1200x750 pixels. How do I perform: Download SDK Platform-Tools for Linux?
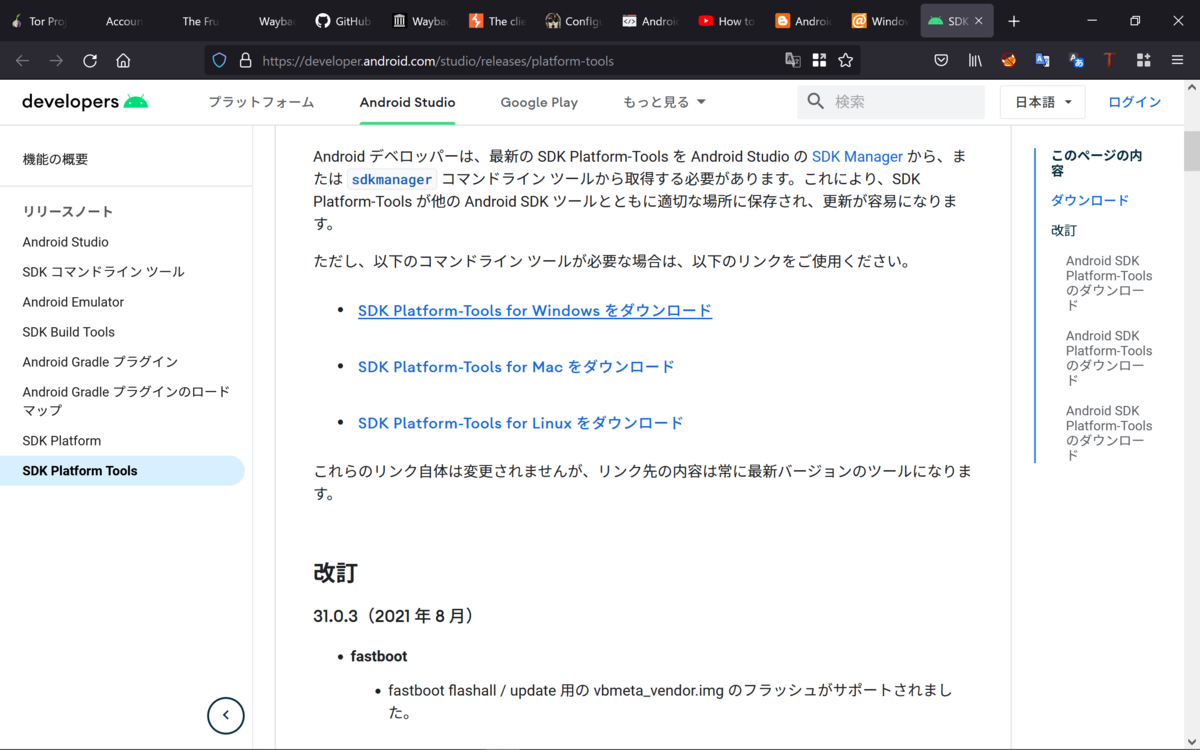(x=521, y=423)
